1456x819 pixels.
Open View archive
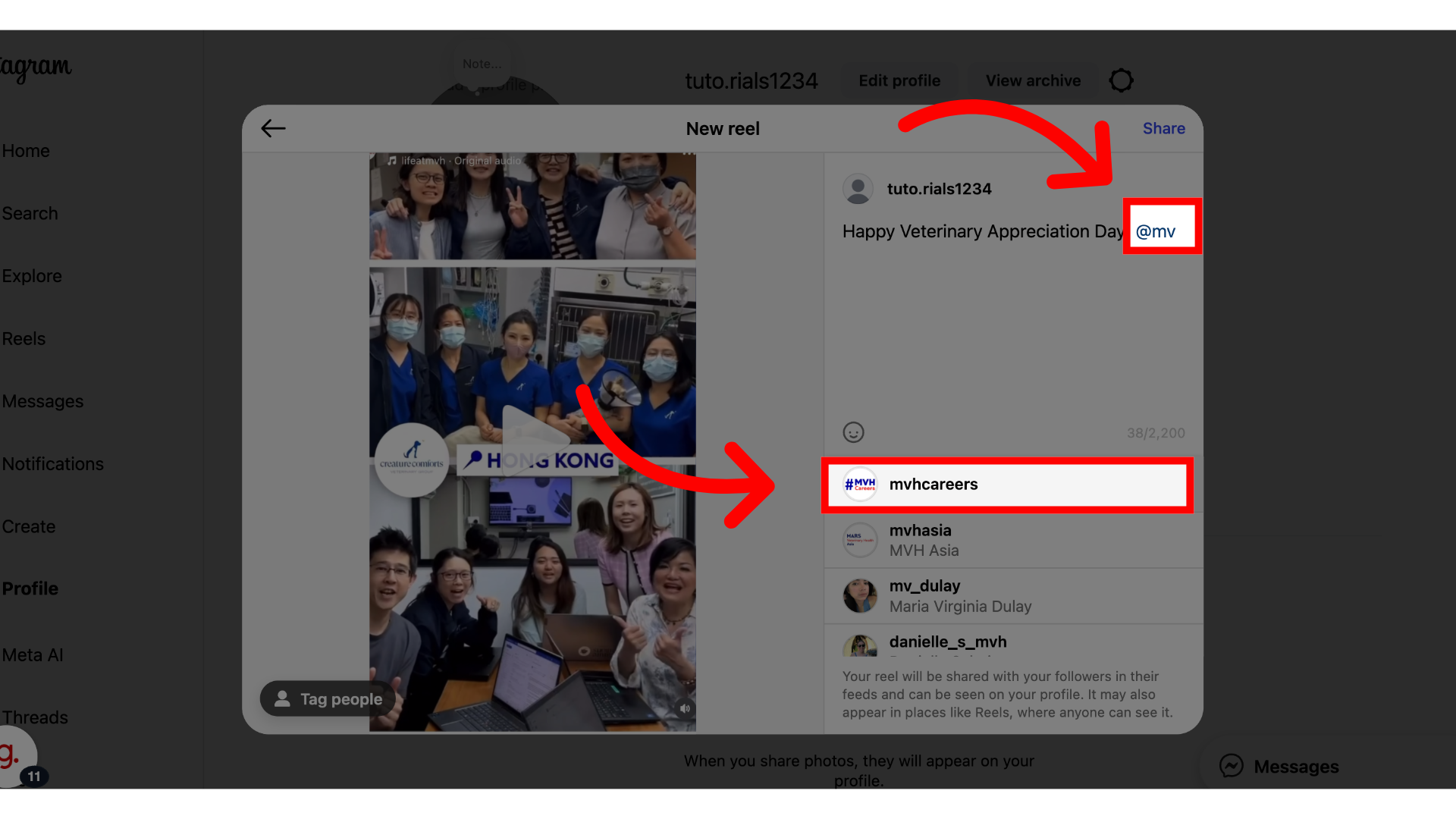tap(1033, 80)
